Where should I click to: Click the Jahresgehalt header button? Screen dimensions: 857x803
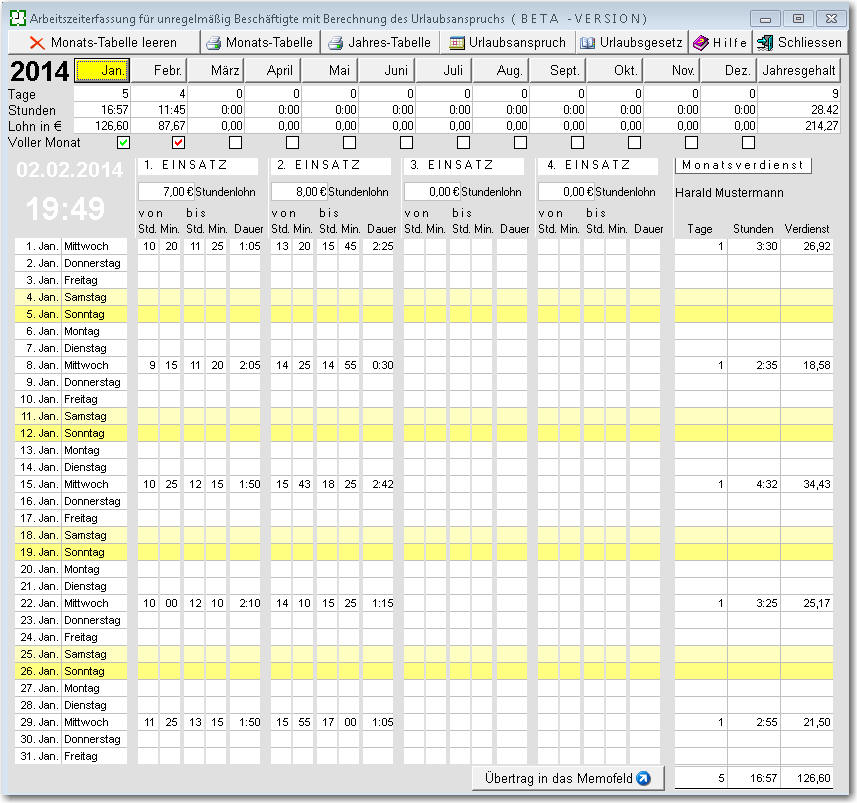click(x=799, y=70)
